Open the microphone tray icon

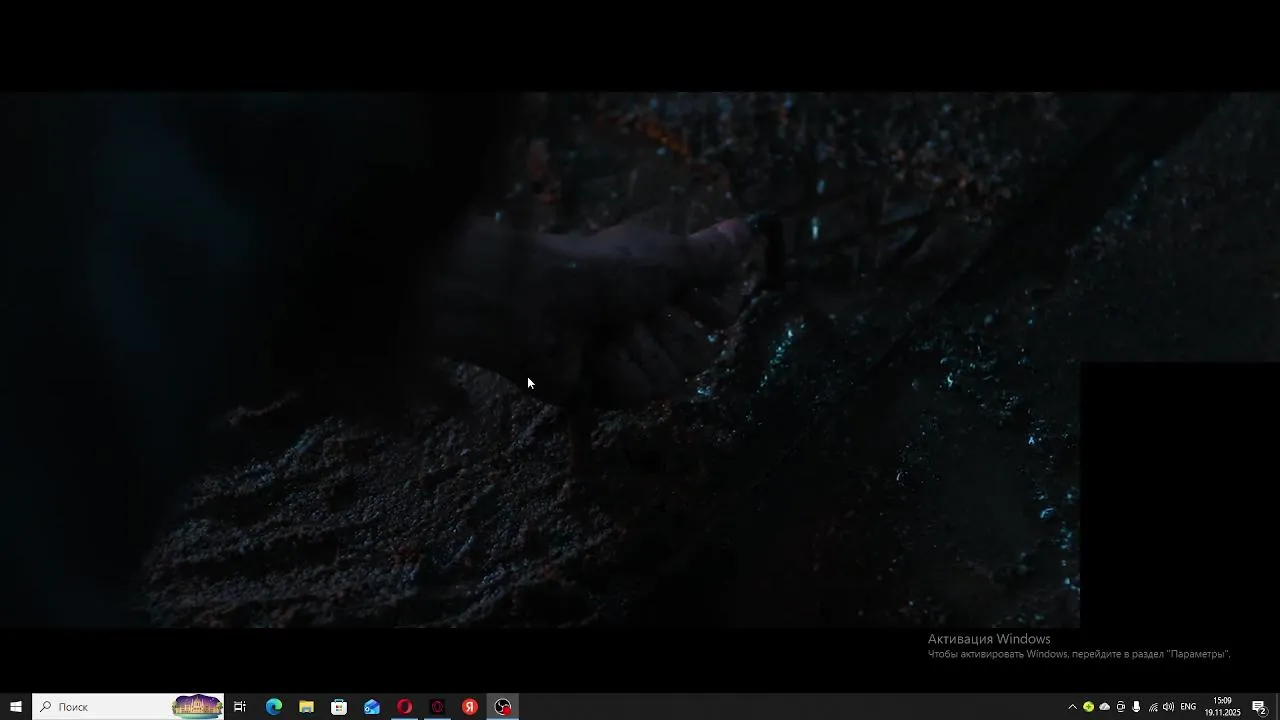(x=1136, y=707)
